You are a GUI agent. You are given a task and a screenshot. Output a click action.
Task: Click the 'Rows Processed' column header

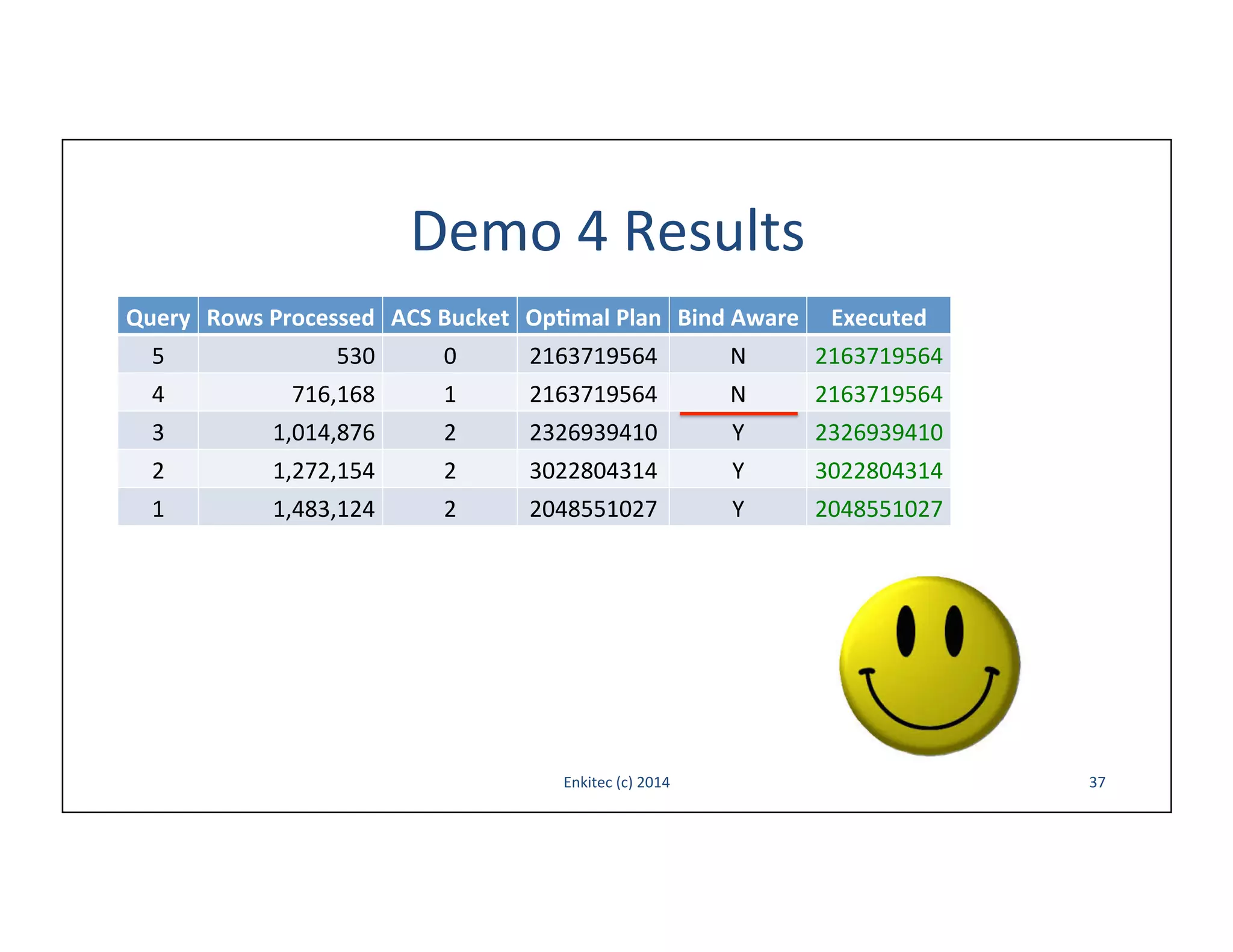(290, 317)
